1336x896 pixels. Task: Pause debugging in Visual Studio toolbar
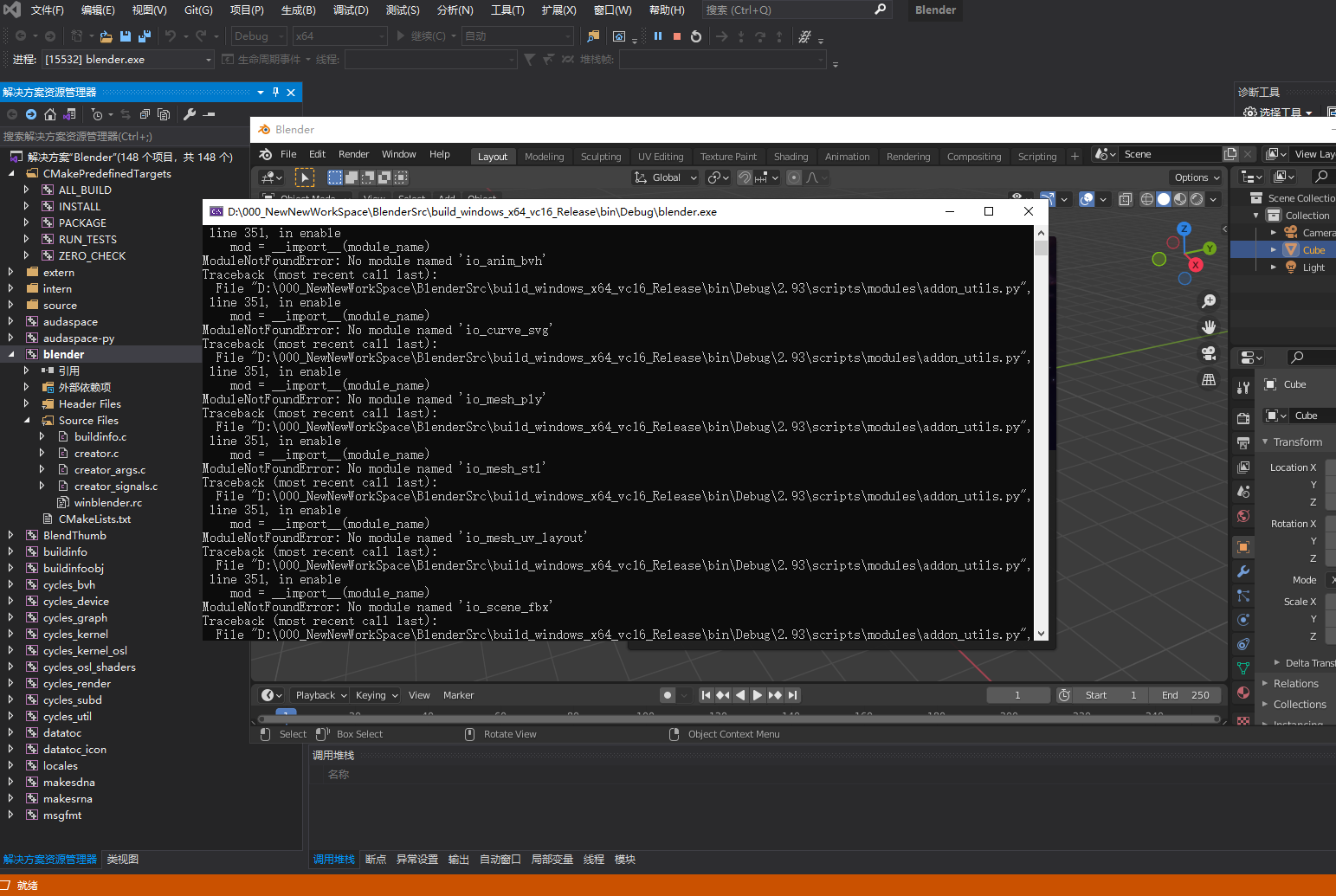click(x=658, y=36)
